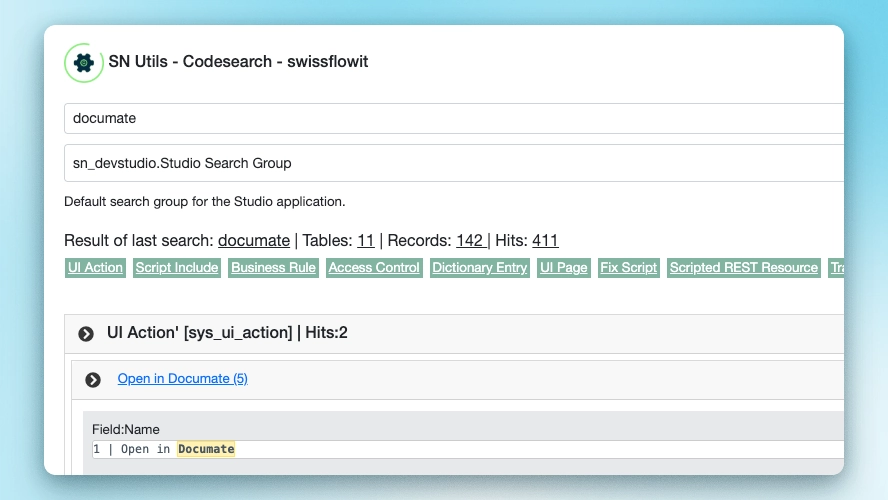The height and width of the screenshot is (500, 888).
Task: Click the Tables count '11'
Action: click(366, 241)
